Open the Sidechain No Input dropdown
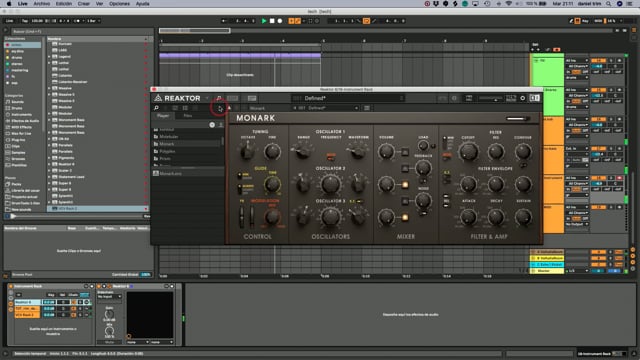 click(109, 297)
